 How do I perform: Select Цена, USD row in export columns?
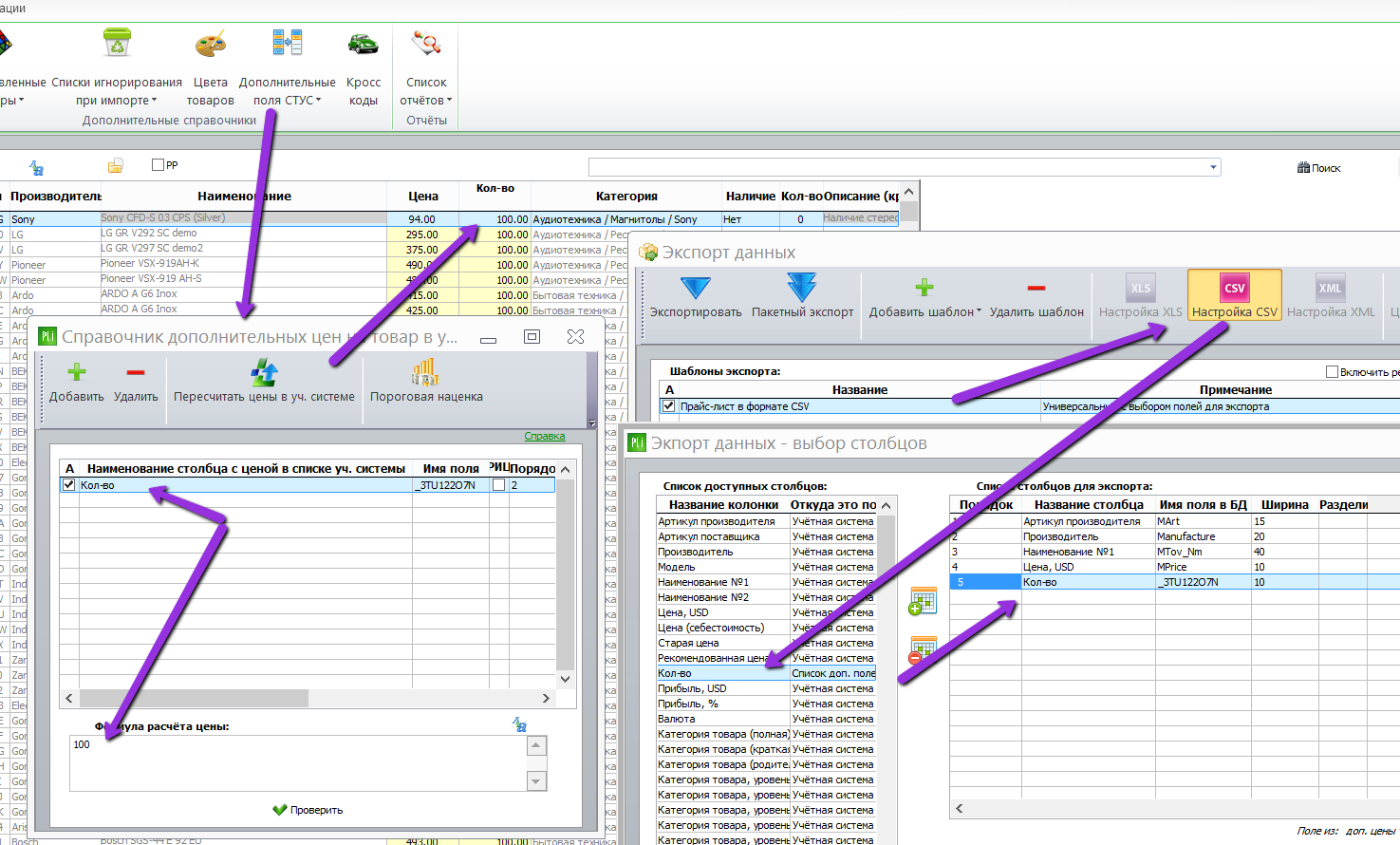coord(1175,567)
